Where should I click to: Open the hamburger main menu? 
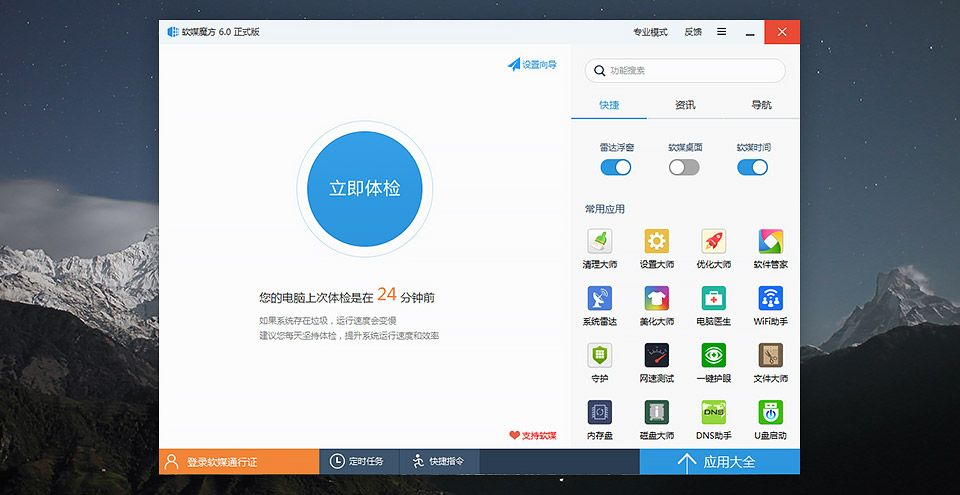[x=721, y=32]
